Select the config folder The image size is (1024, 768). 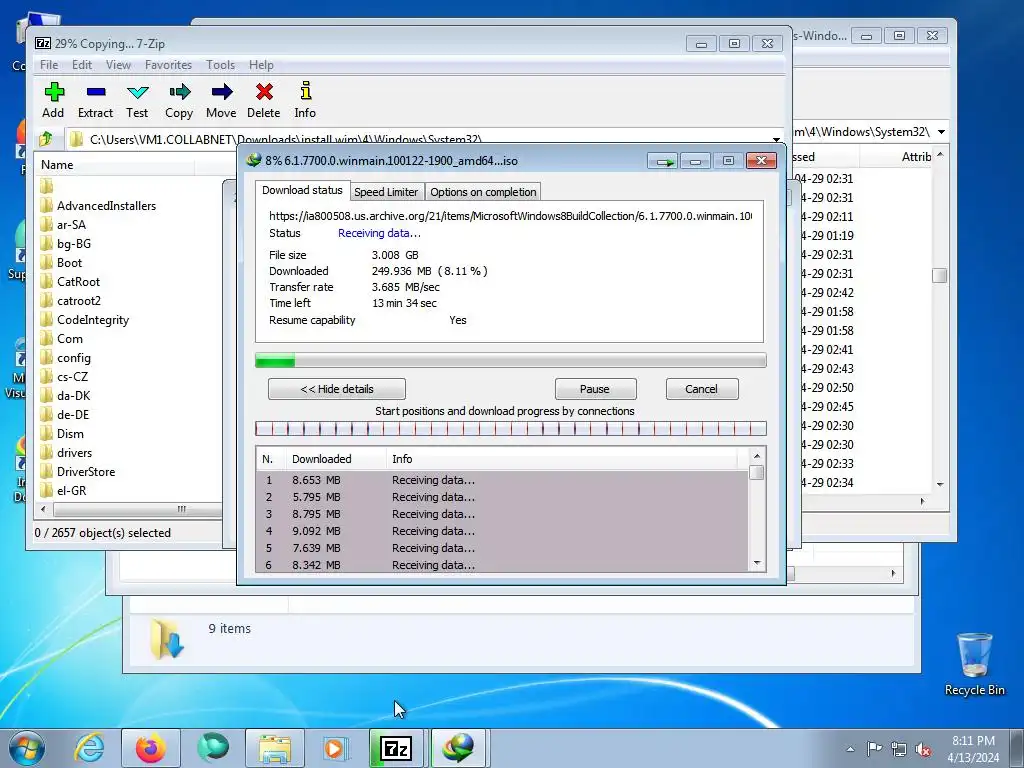[65, 358]
